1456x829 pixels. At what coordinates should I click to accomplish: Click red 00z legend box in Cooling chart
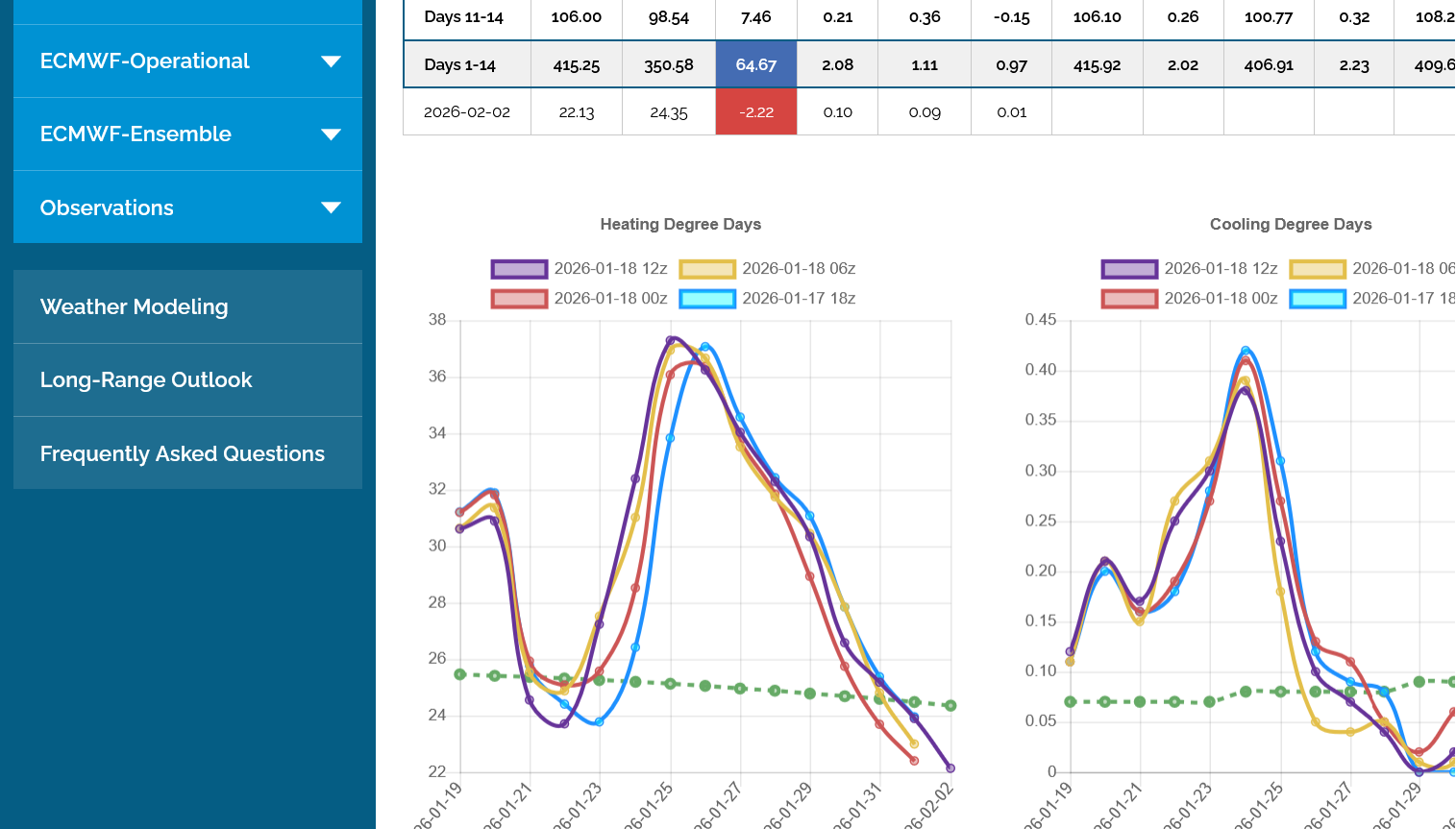[x=1129, y=299]
